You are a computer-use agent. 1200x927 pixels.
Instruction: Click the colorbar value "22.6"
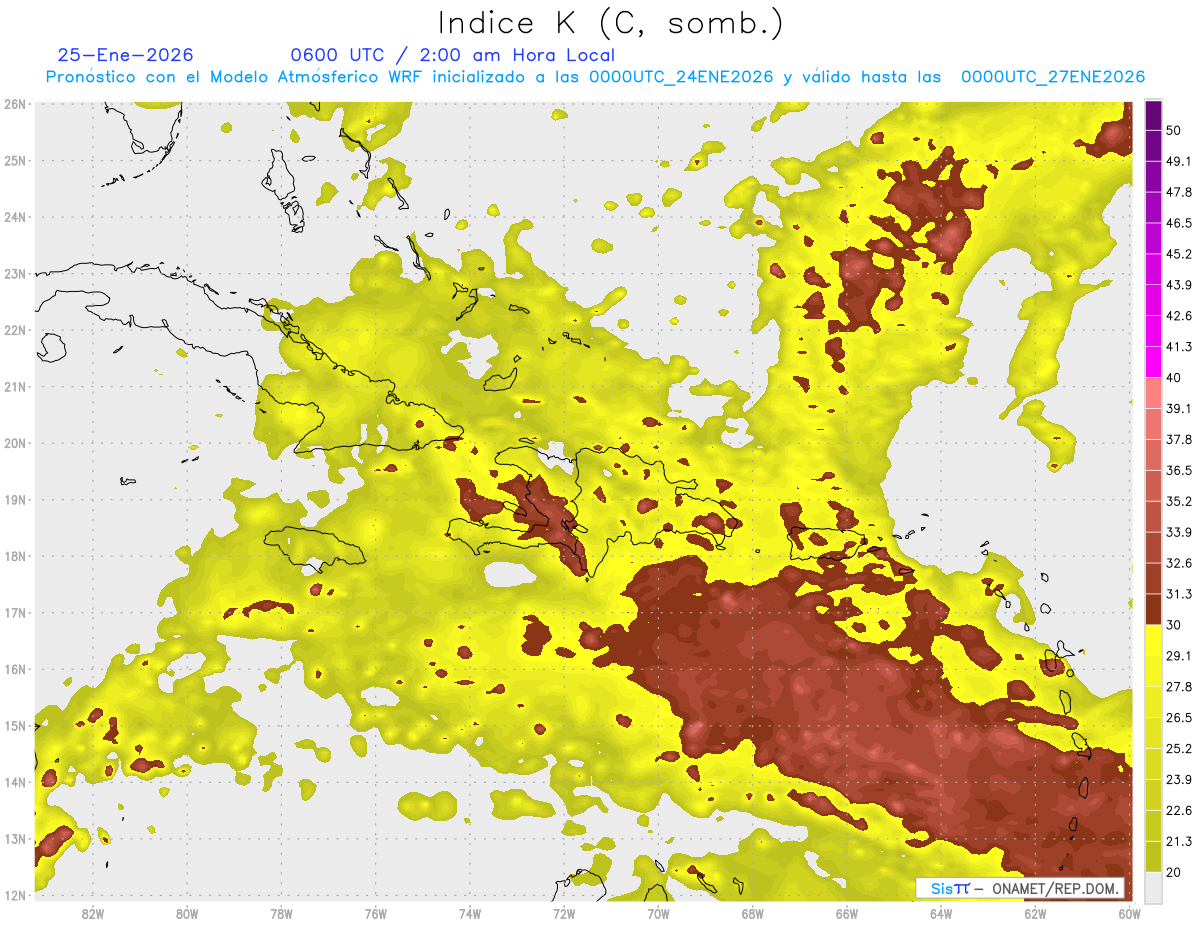point(1179,811)
